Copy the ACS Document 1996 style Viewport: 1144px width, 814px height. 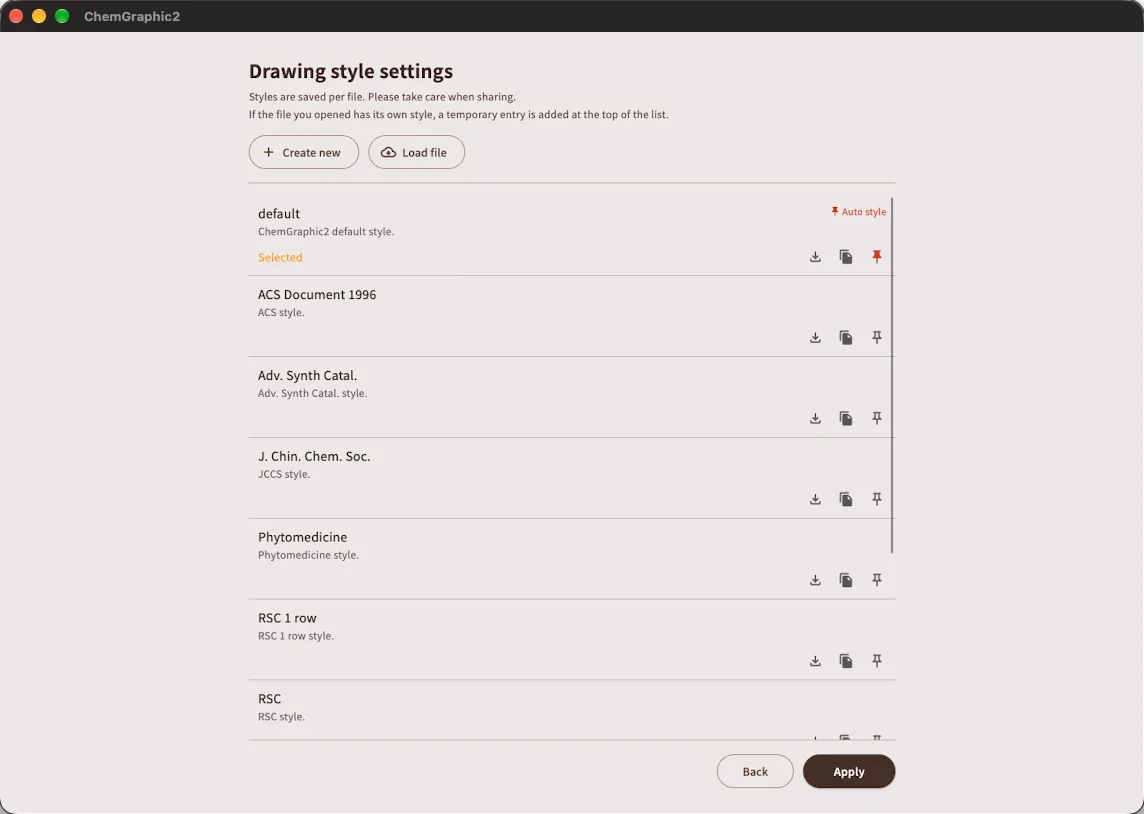pos(846,338)
